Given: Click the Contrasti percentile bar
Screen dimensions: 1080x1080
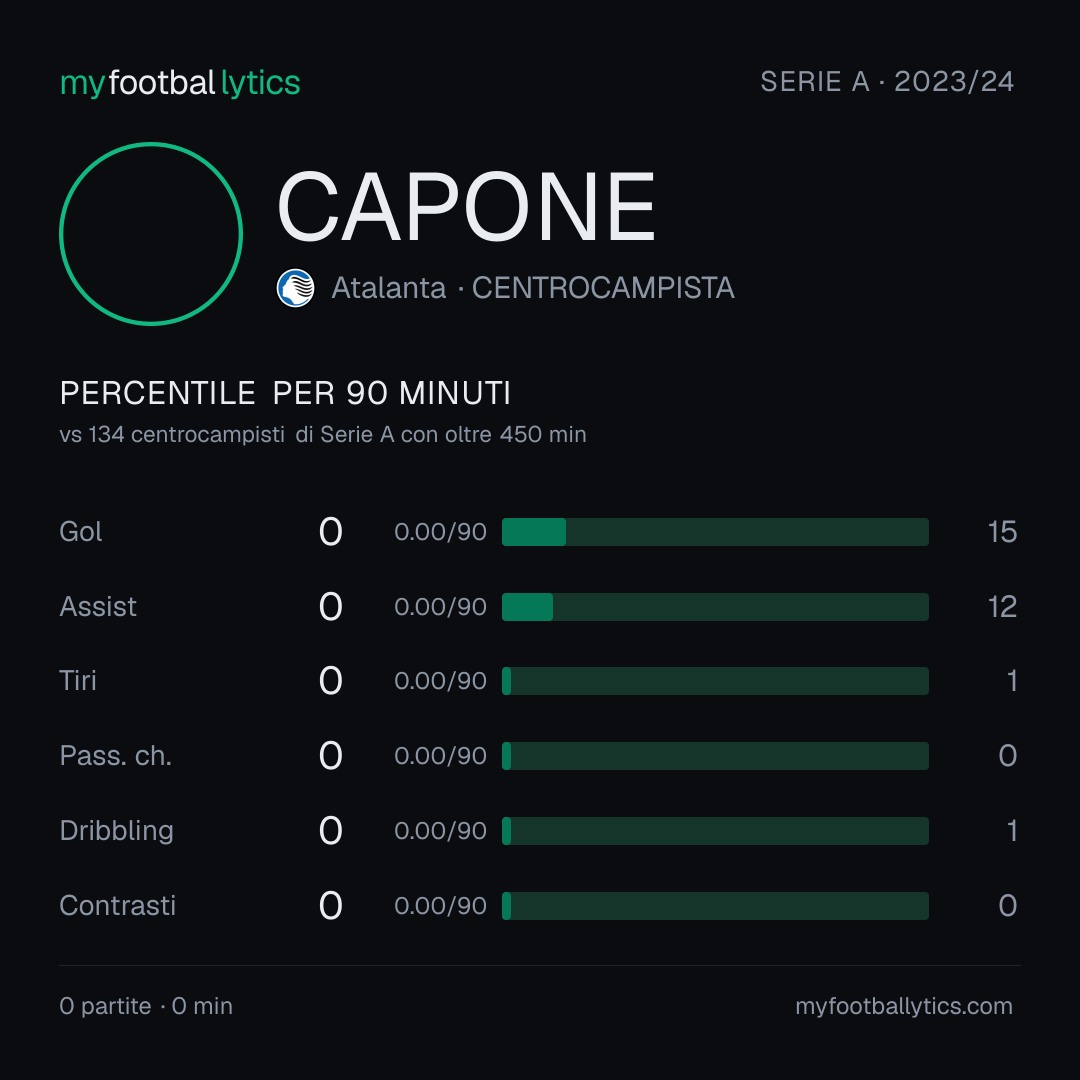Looking at the screenshot, I should [715, 906].
